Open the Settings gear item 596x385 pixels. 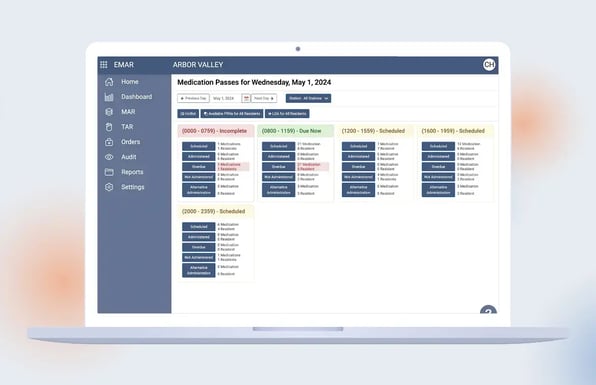point(133,187)
